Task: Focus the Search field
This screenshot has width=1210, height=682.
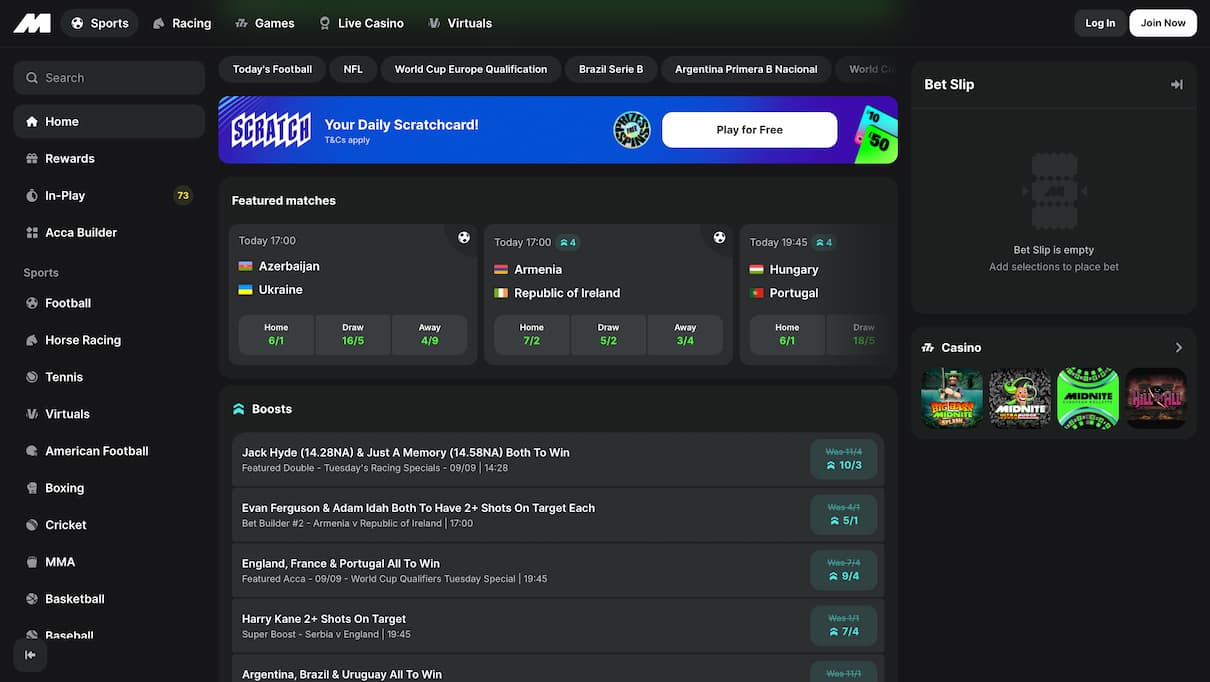Action: 109,78
